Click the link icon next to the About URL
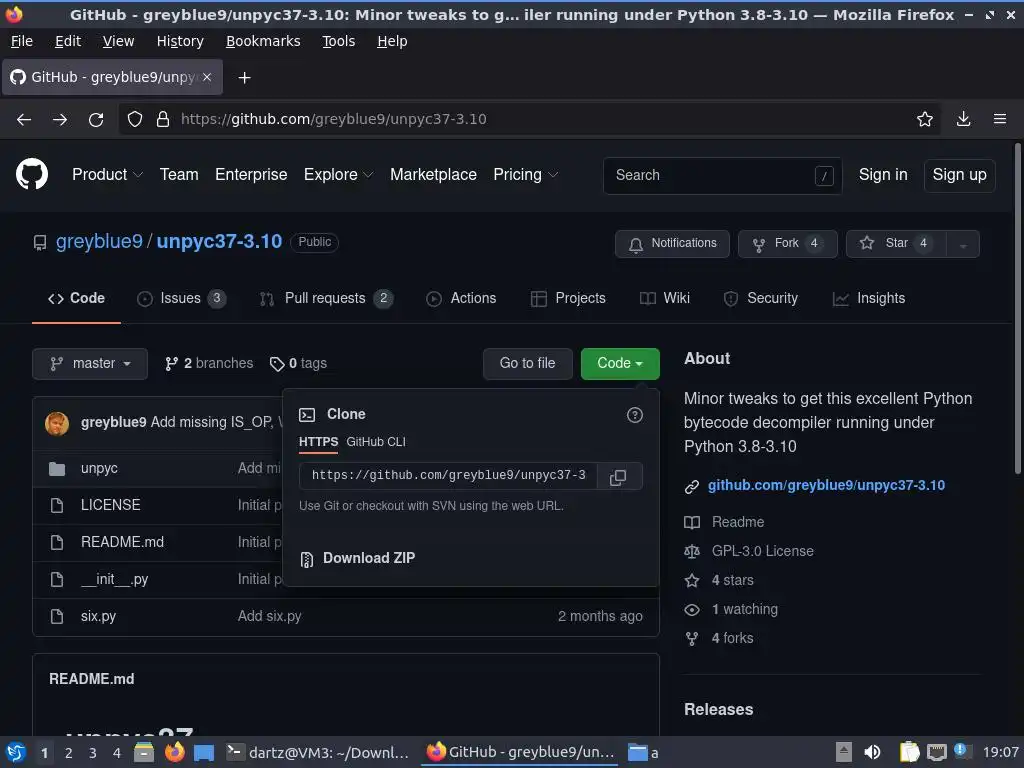Image resolution: width=1024 pixels, height=768 pixels. 692,487
